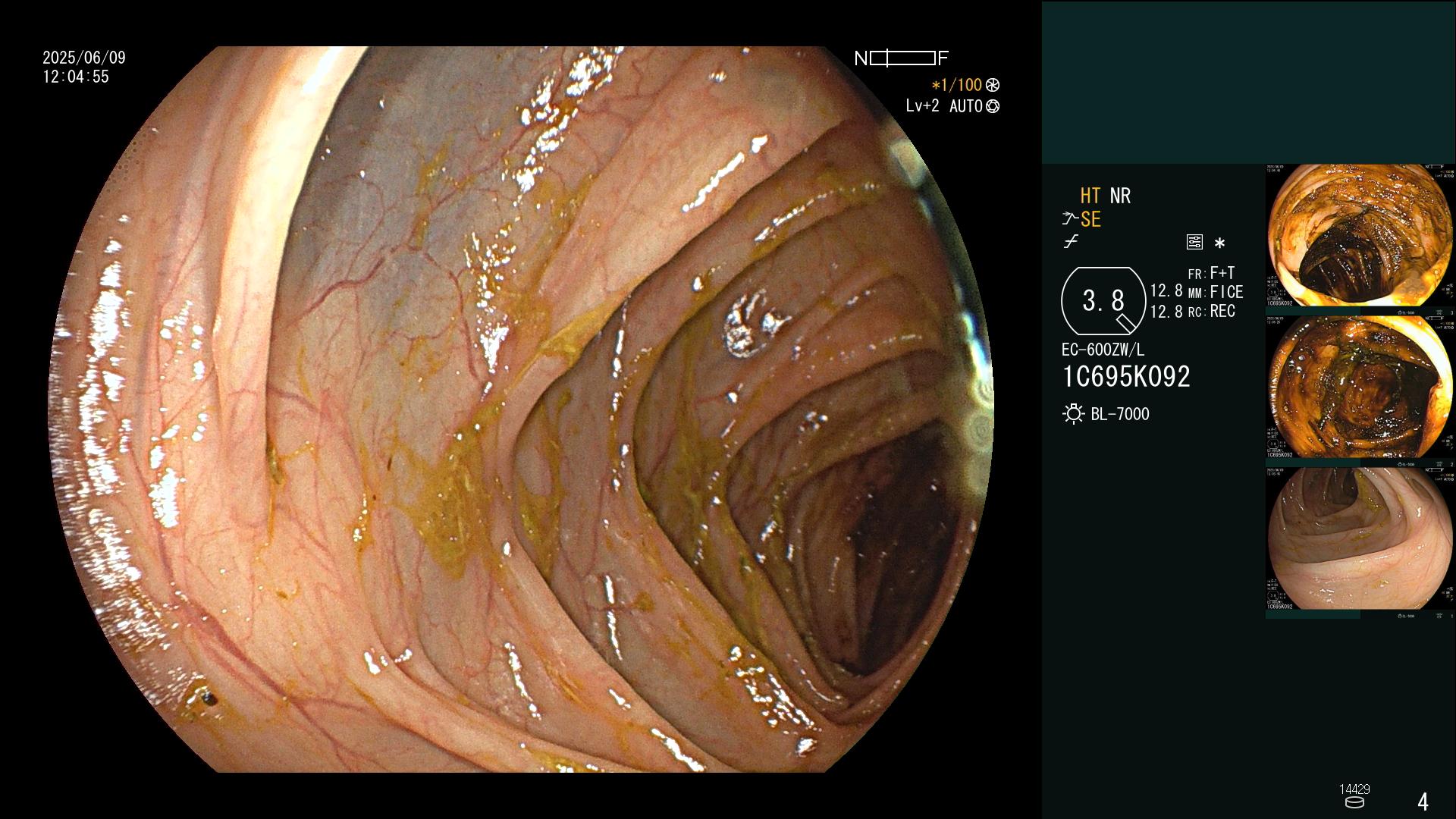Image resolution: width=1456 pixels, height=819 pixels.
Task: Click the iris icon next to AUTO
Action: tap(993, 106)
